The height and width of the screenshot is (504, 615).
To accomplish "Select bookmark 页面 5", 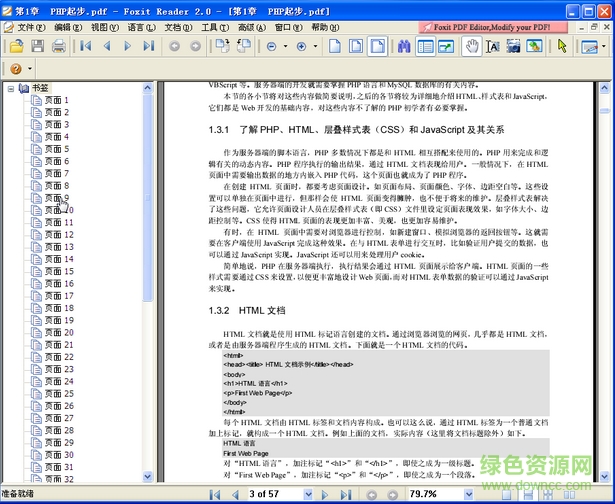I will pos(56,149).
